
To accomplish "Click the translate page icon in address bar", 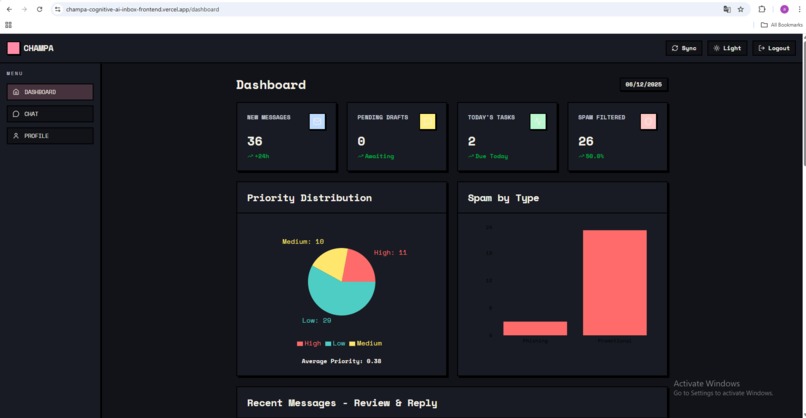I will tap(727, 9).
